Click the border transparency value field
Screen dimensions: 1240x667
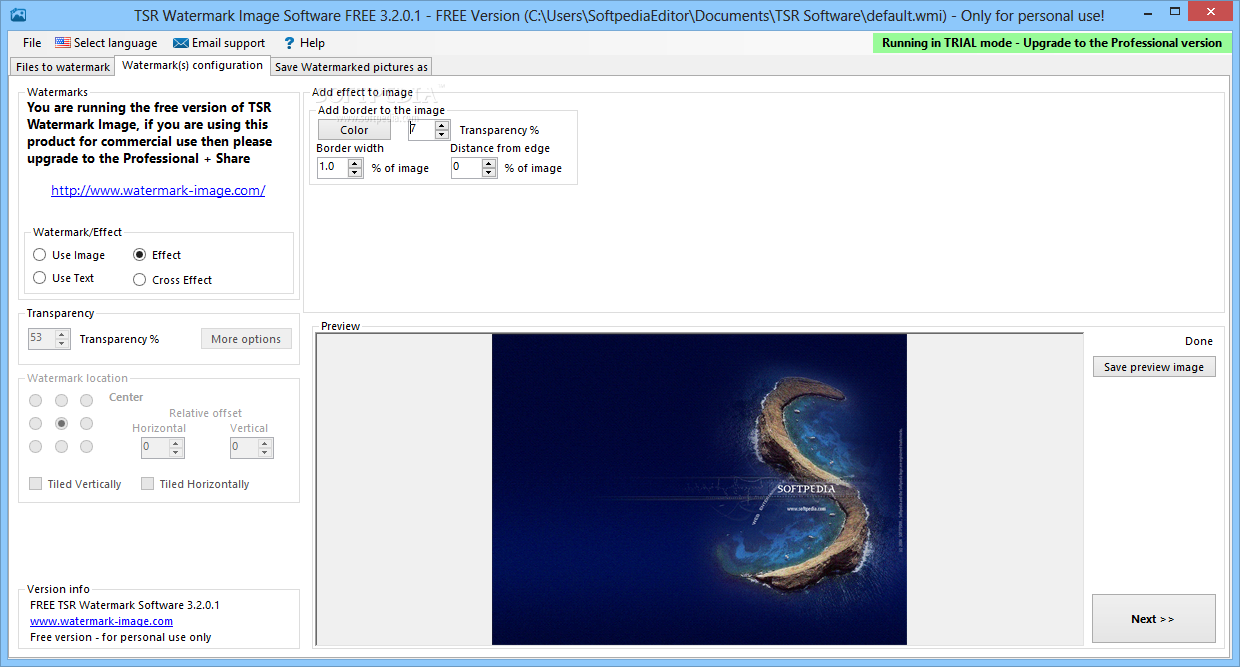[421, 130]
